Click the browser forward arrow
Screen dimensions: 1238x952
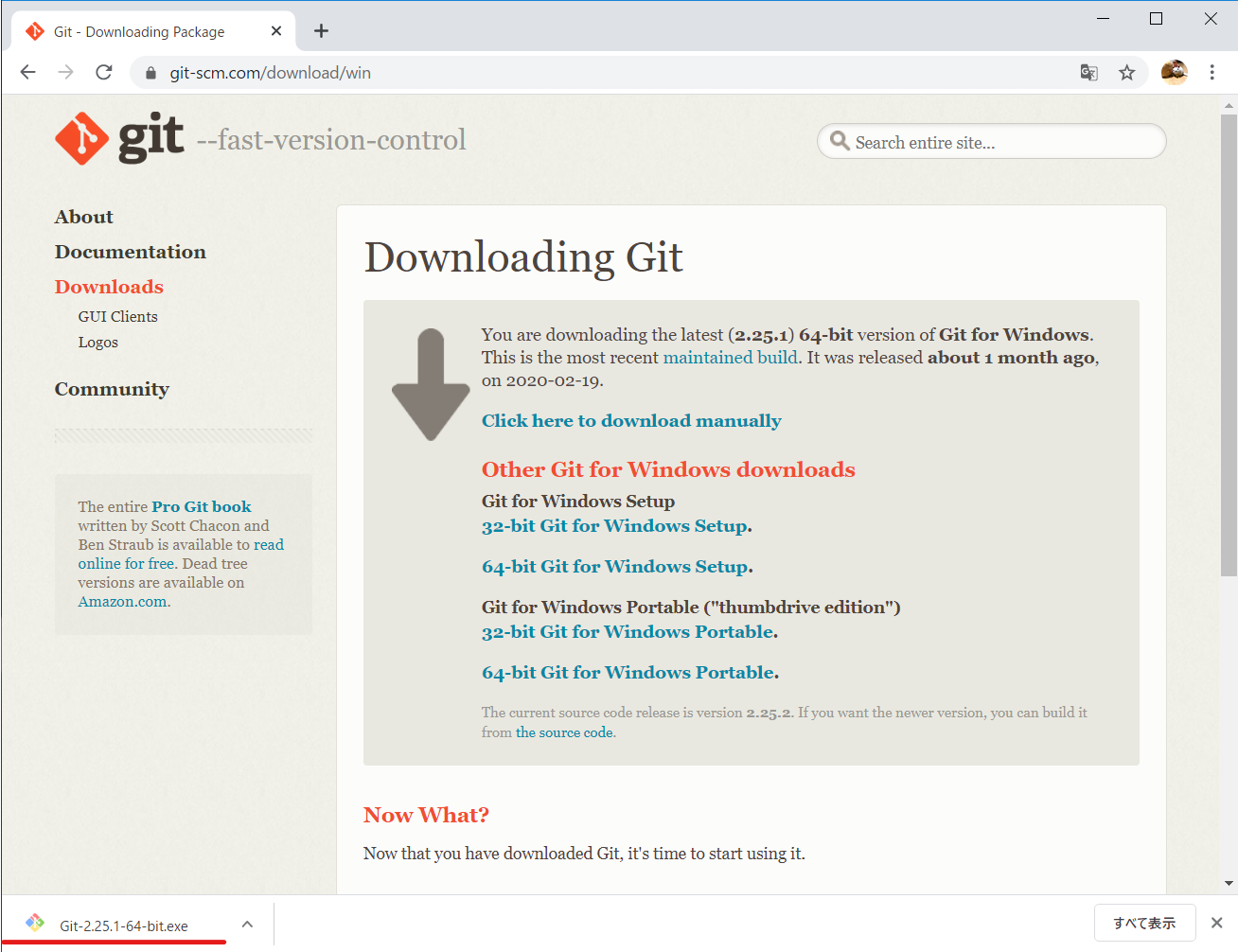point(65,72)
